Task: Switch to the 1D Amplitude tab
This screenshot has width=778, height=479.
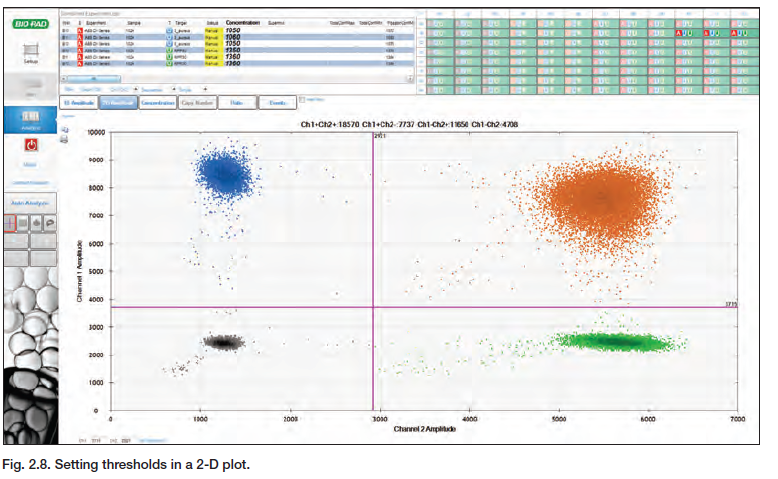Action: 77,102
